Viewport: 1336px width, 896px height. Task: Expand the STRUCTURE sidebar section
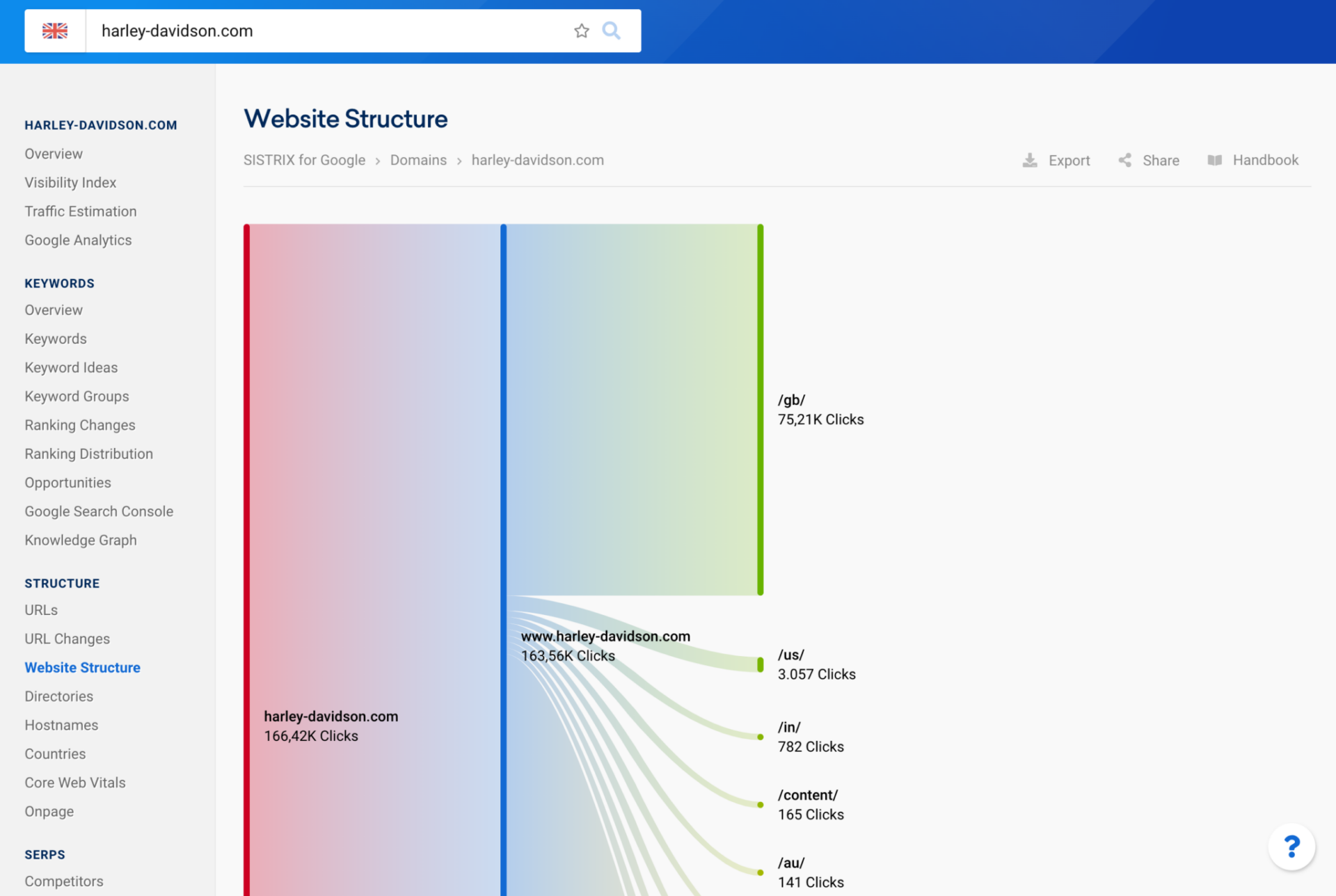pyautogui.click(x=62, y=583)
